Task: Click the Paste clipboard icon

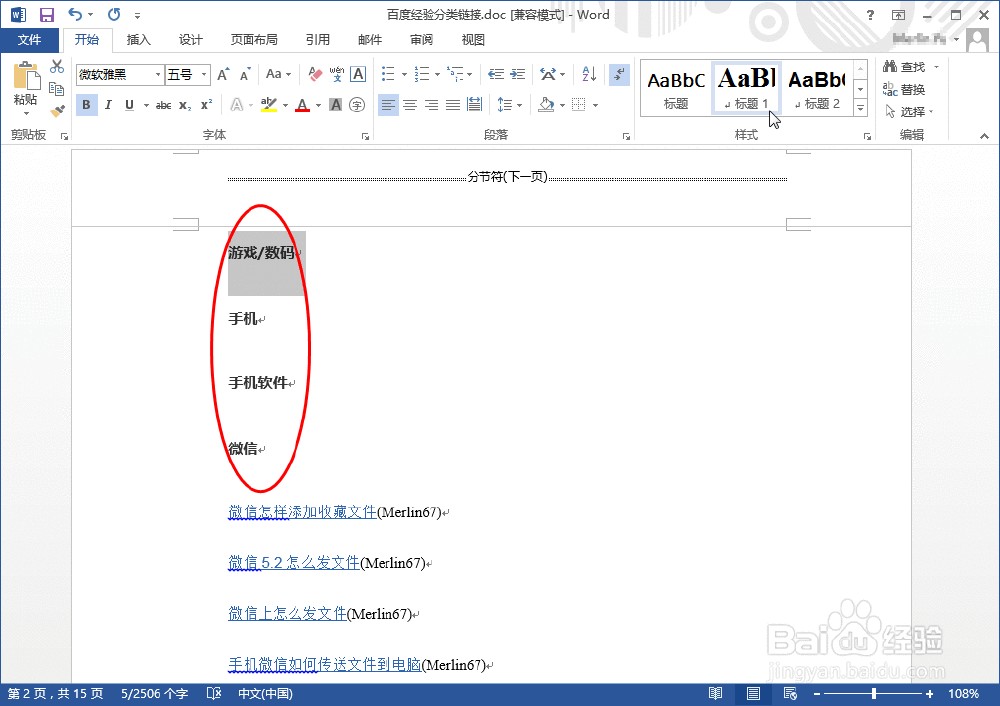Action: (x=26, y=77)
